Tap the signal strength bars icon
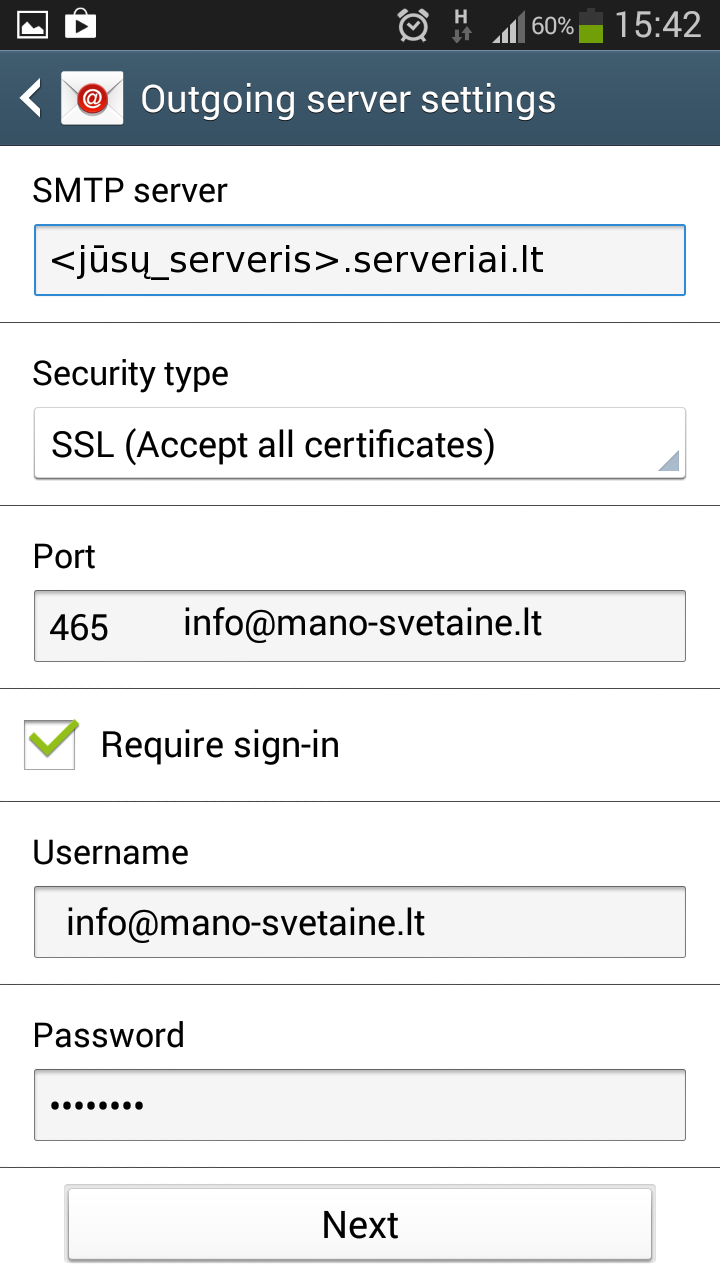Screen dimensions: 720x1280 click(x=508, y=27)
